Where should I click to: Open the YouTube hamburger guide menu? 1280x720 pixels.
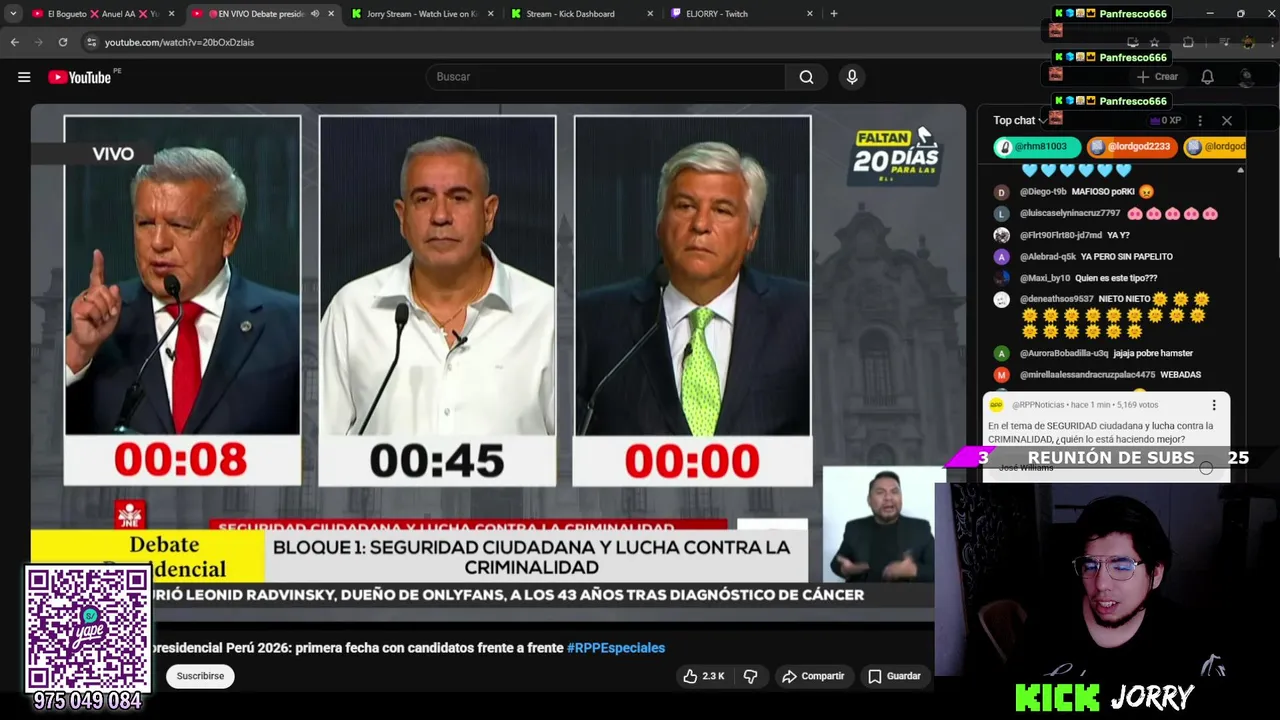coord(24,77)
